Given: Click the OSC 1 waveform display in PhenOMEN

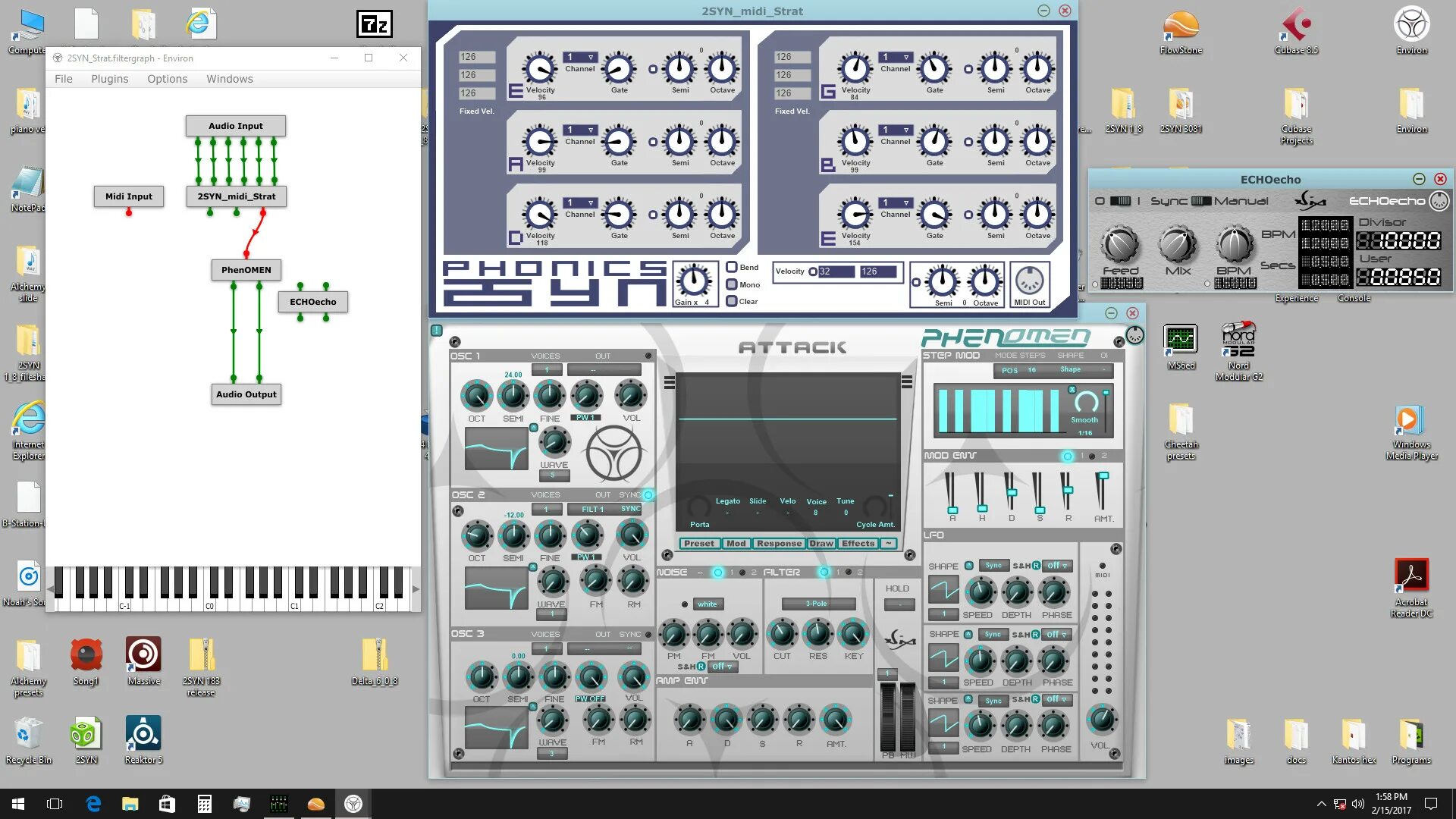Looking at the screenshot, I should tap(496, 448).
